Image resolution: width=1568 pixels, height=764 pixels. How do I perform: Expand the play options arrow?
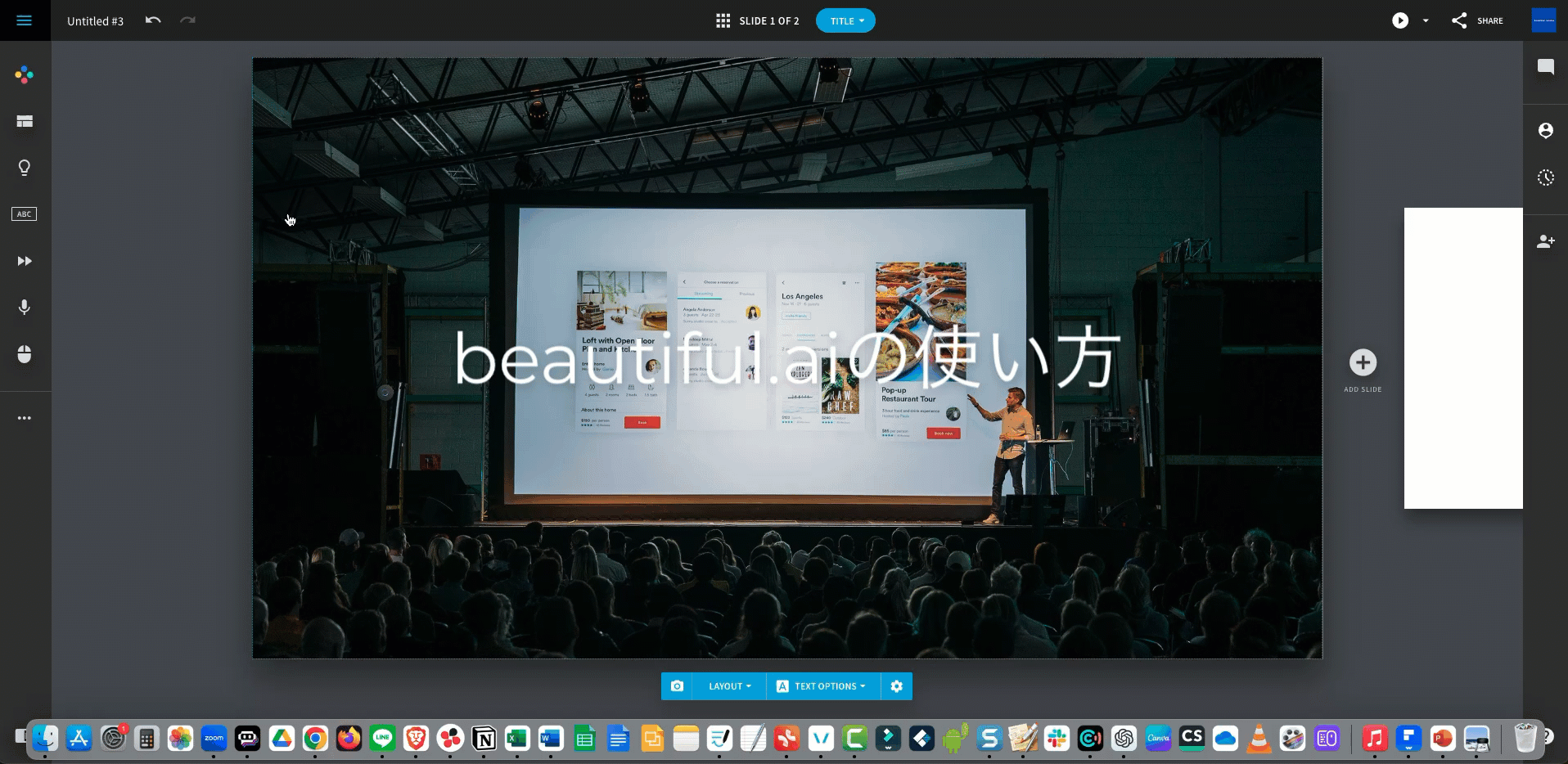[x=1426, y=20]
